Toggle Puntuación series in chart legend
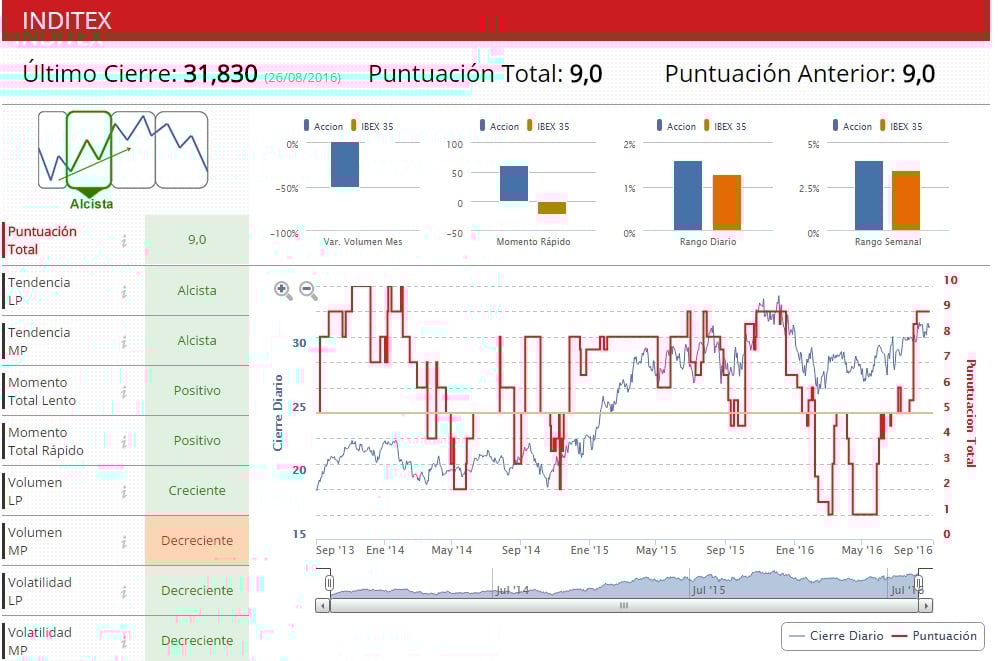This screenshot has width=998, height=661. 934,636
